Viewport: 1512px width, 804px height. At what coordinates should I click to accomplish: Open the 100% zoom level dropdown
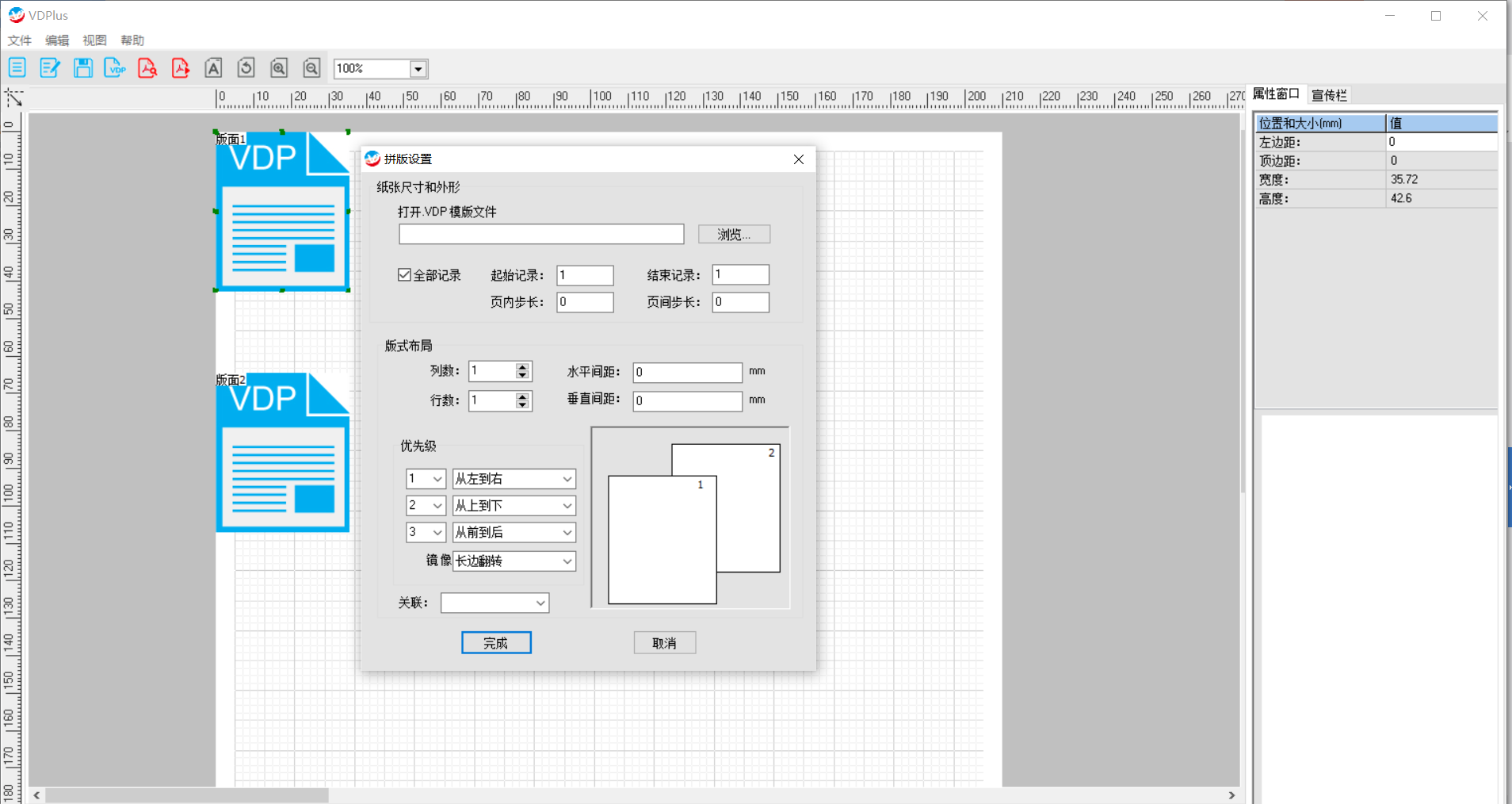pos(418,69)
